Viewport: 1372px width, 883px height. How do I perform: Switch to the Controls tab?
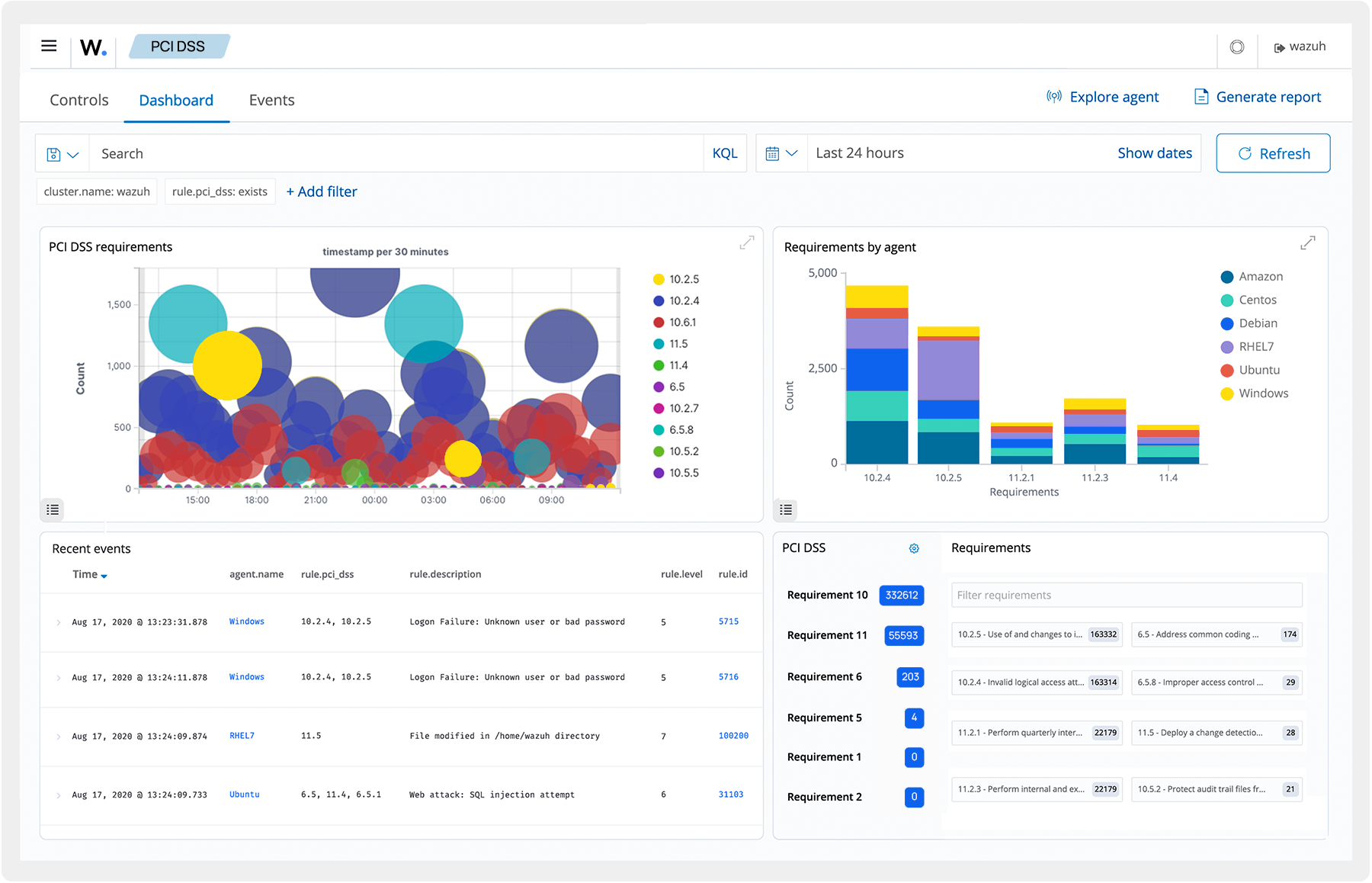coord(79,99)
